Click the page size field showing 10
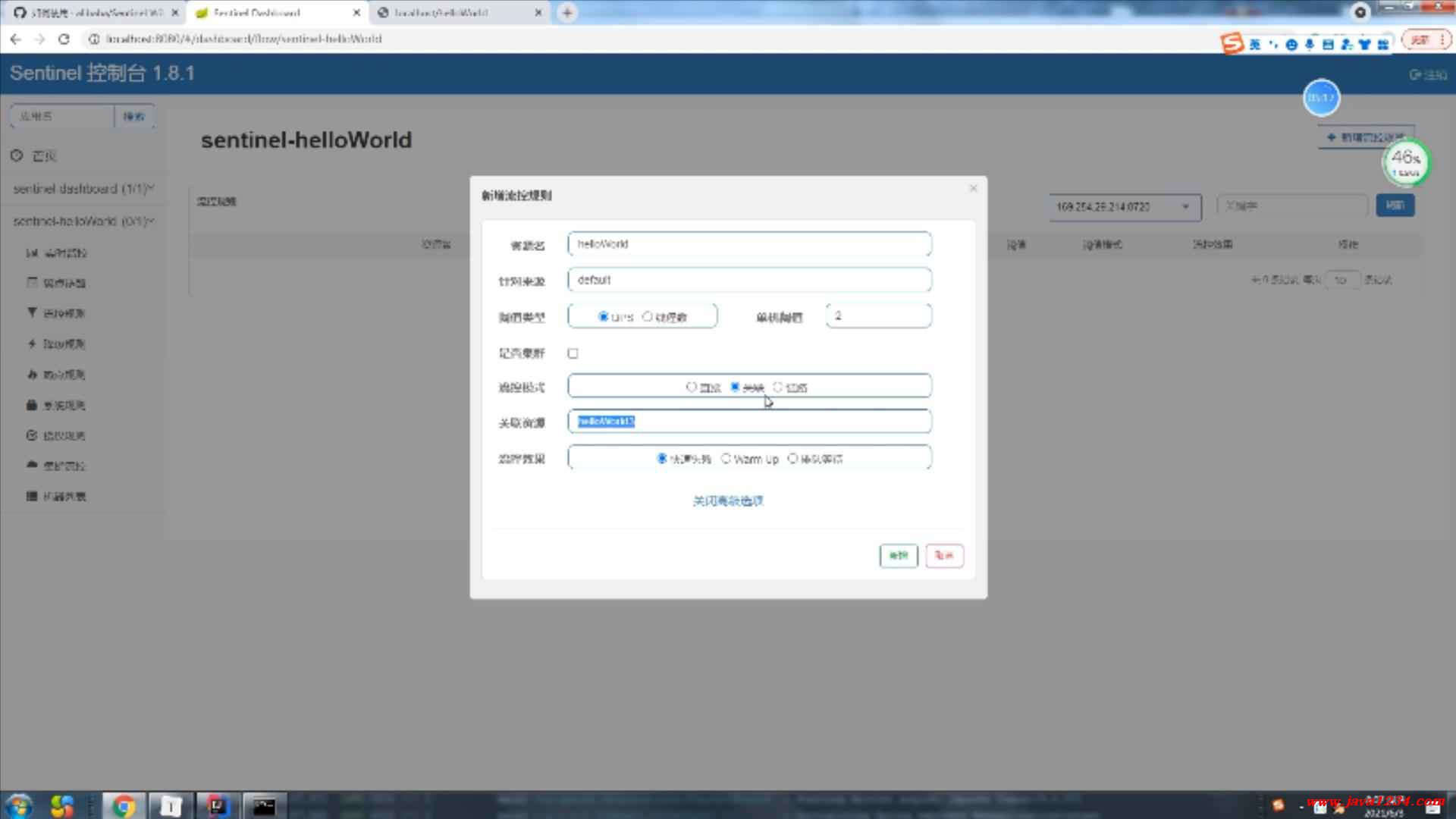This screenshot has width=1456, height=819. [x=1342, y=280]
